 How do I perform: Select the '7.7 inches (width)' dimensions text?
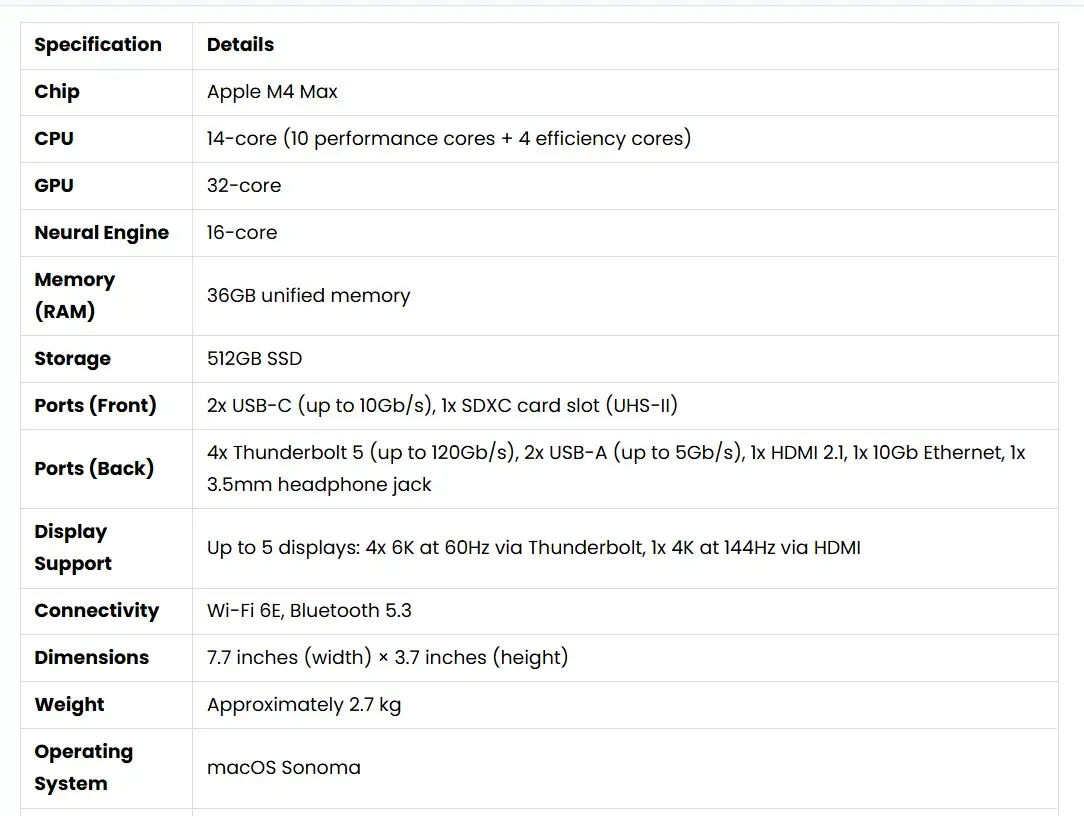(x=387, y=658)
